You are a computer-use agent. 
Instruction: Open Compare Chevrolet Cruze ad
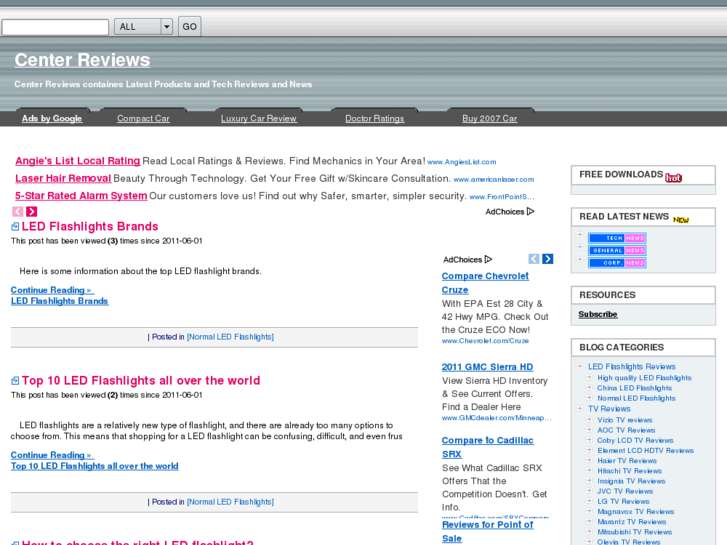[x=485, y=283]
